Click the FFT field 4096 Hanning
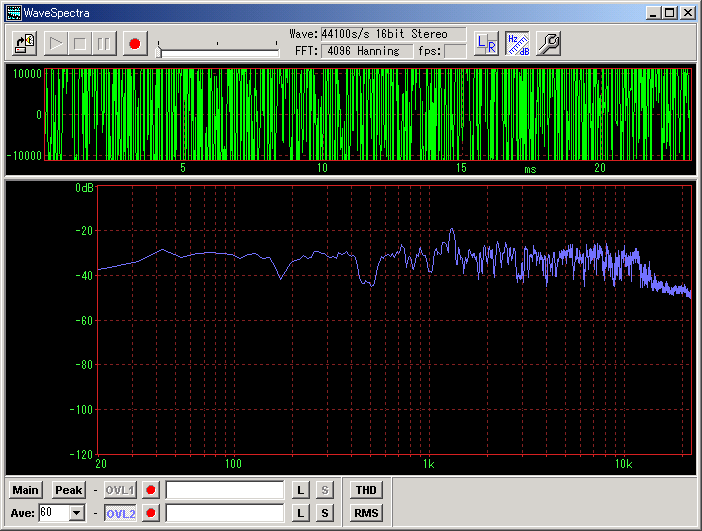The image size is (702, 531). [x=367, y=51]
